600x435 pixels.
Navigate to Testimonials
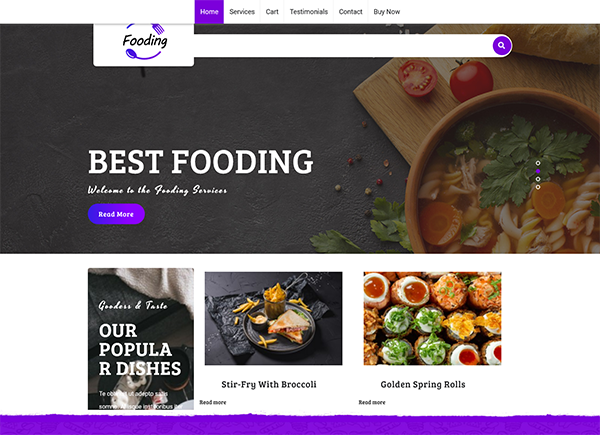pos(309,12)
